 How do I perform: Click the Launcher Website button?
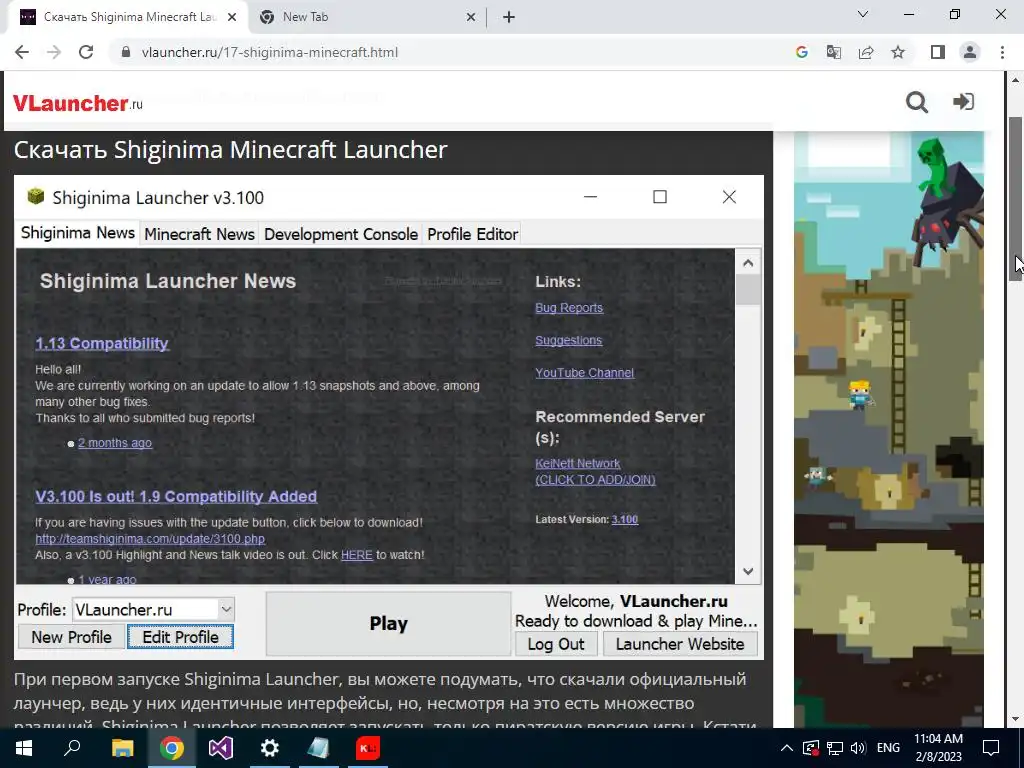click(x=680, y=644)
